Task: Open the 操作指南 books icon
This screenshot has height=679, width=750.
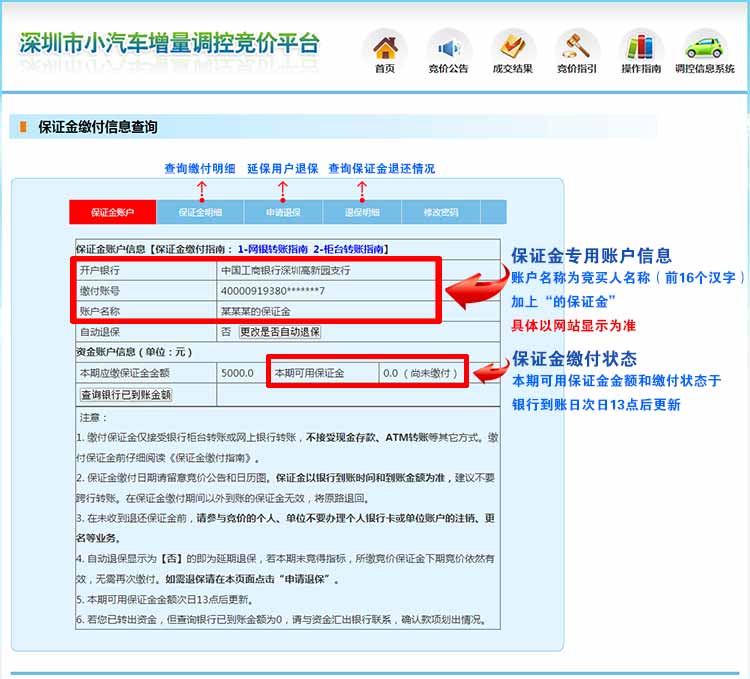Action: (641, 46)
